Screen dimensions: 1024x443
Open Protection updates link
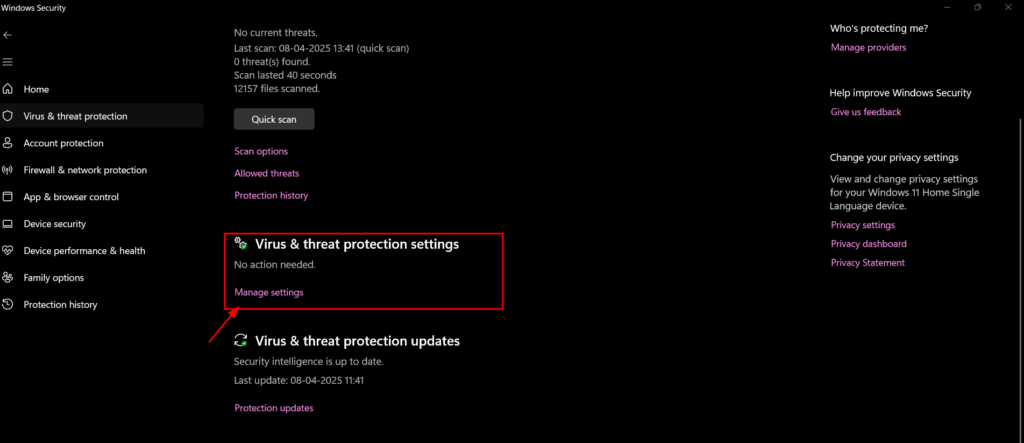274,408
